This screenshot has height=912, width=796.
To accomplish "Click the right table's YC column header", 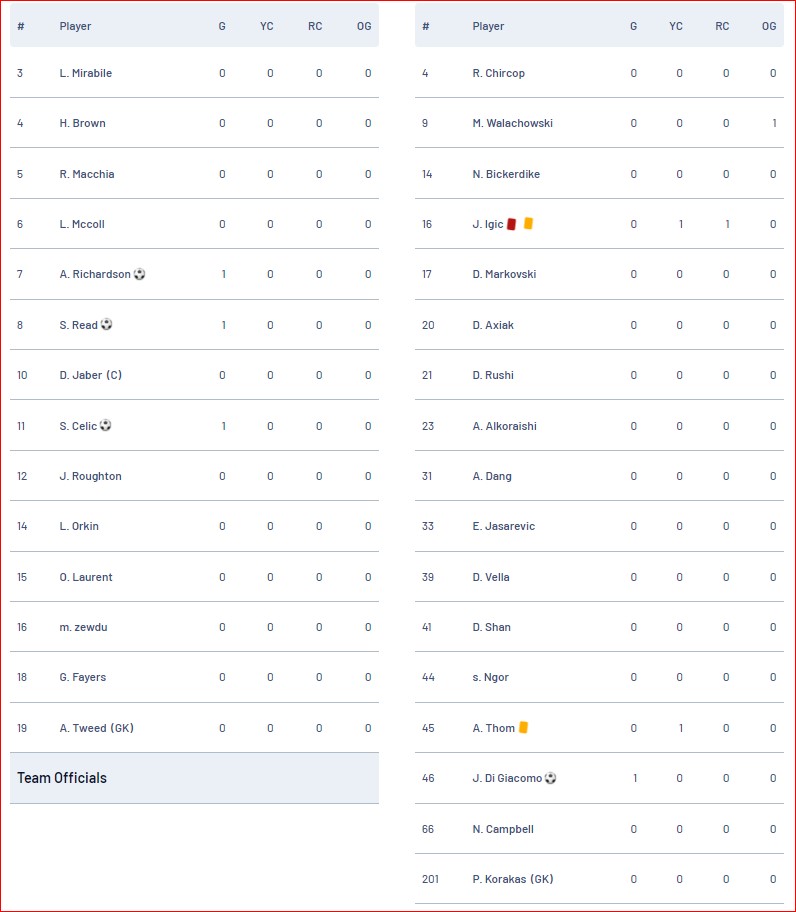I will [676, 26].
